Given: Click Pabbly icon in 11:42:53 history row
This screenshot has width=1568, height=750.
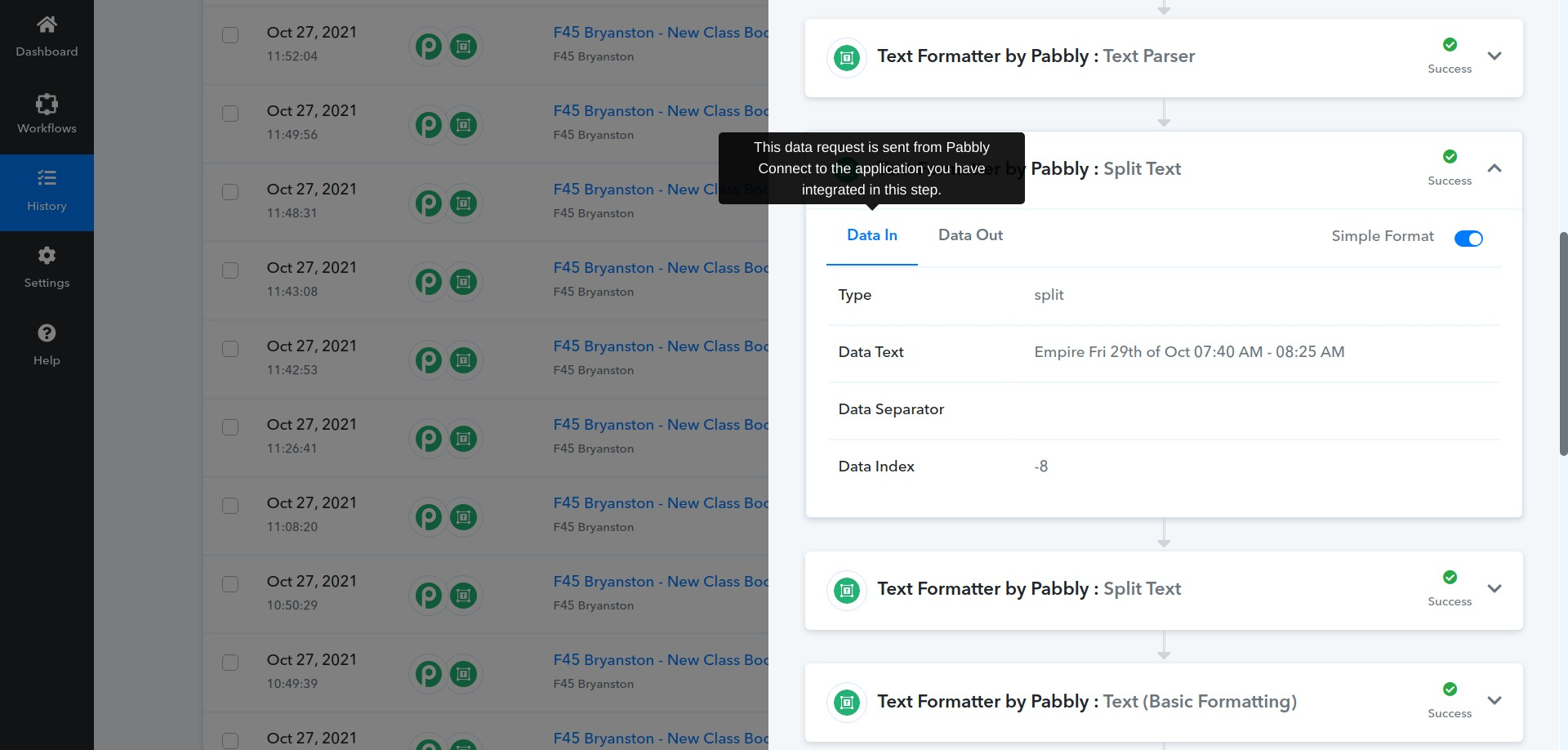Looking at the screenshot, I should (x=429, y=360).
